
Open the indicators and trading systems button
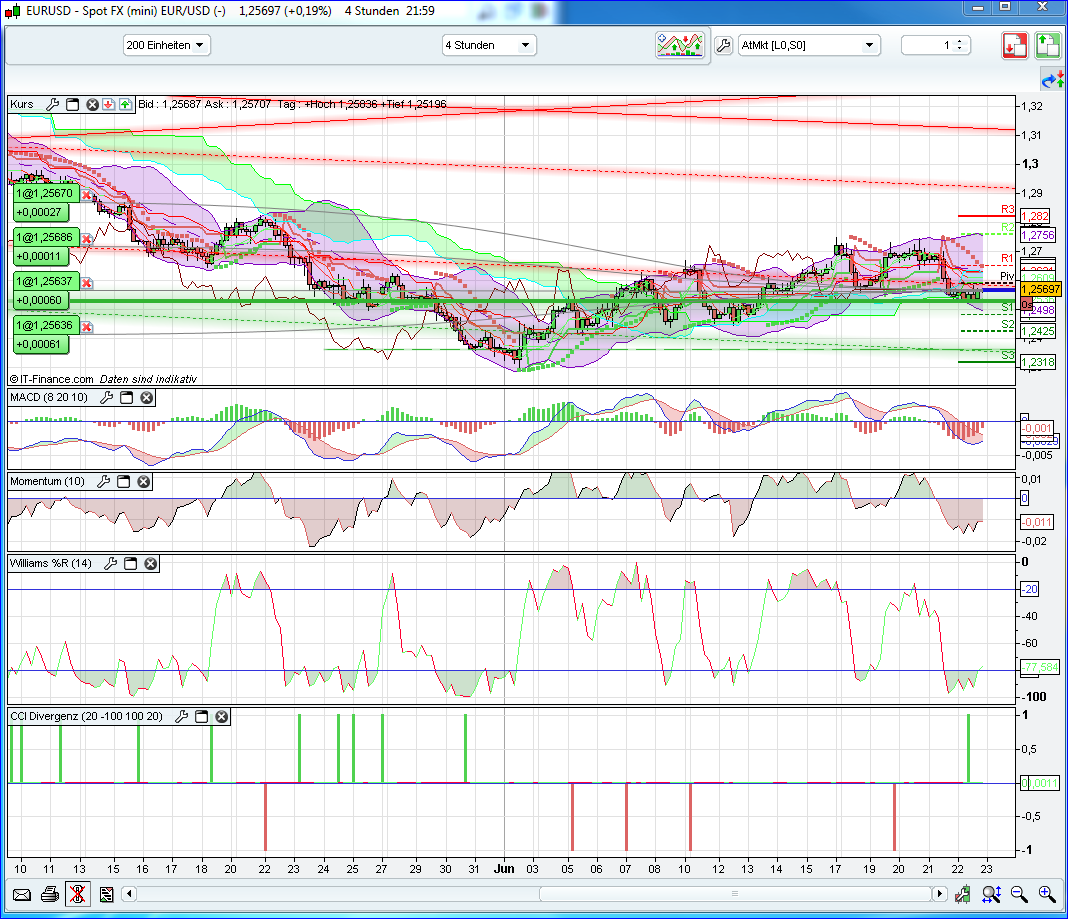681,45
